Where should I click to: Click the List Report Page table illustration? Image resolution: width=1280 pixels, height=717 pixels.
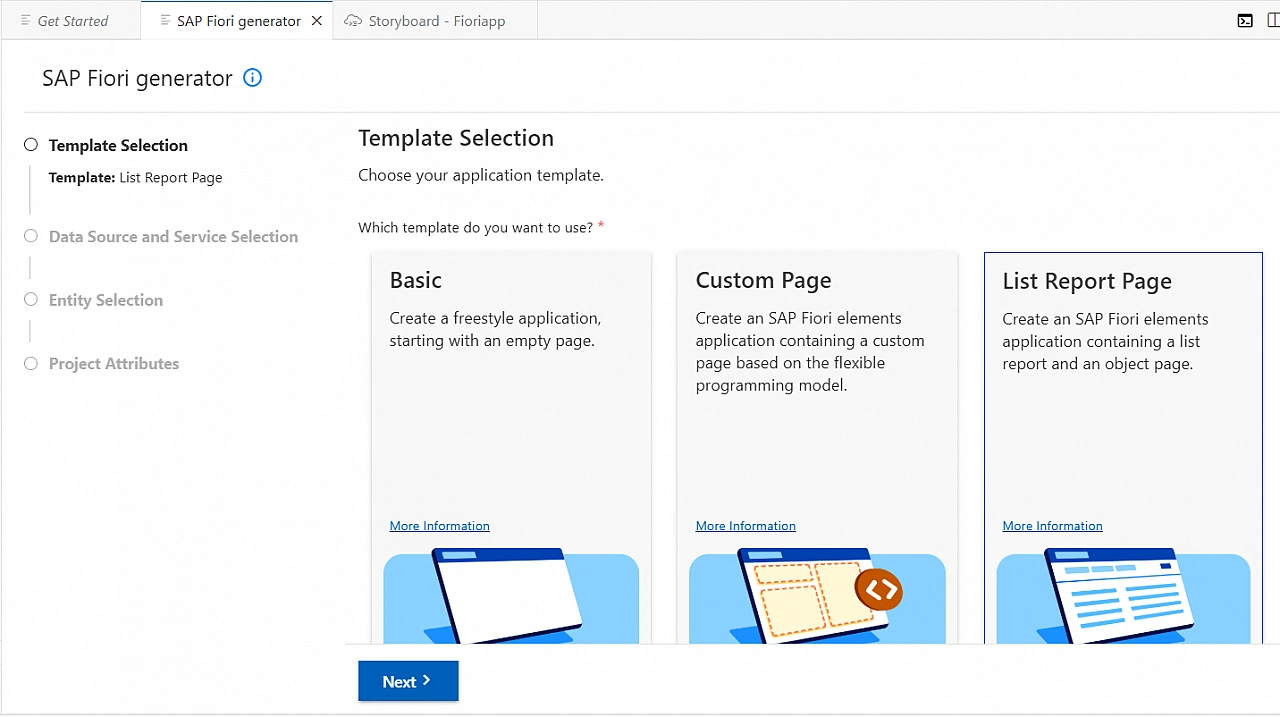(1122, 597)
